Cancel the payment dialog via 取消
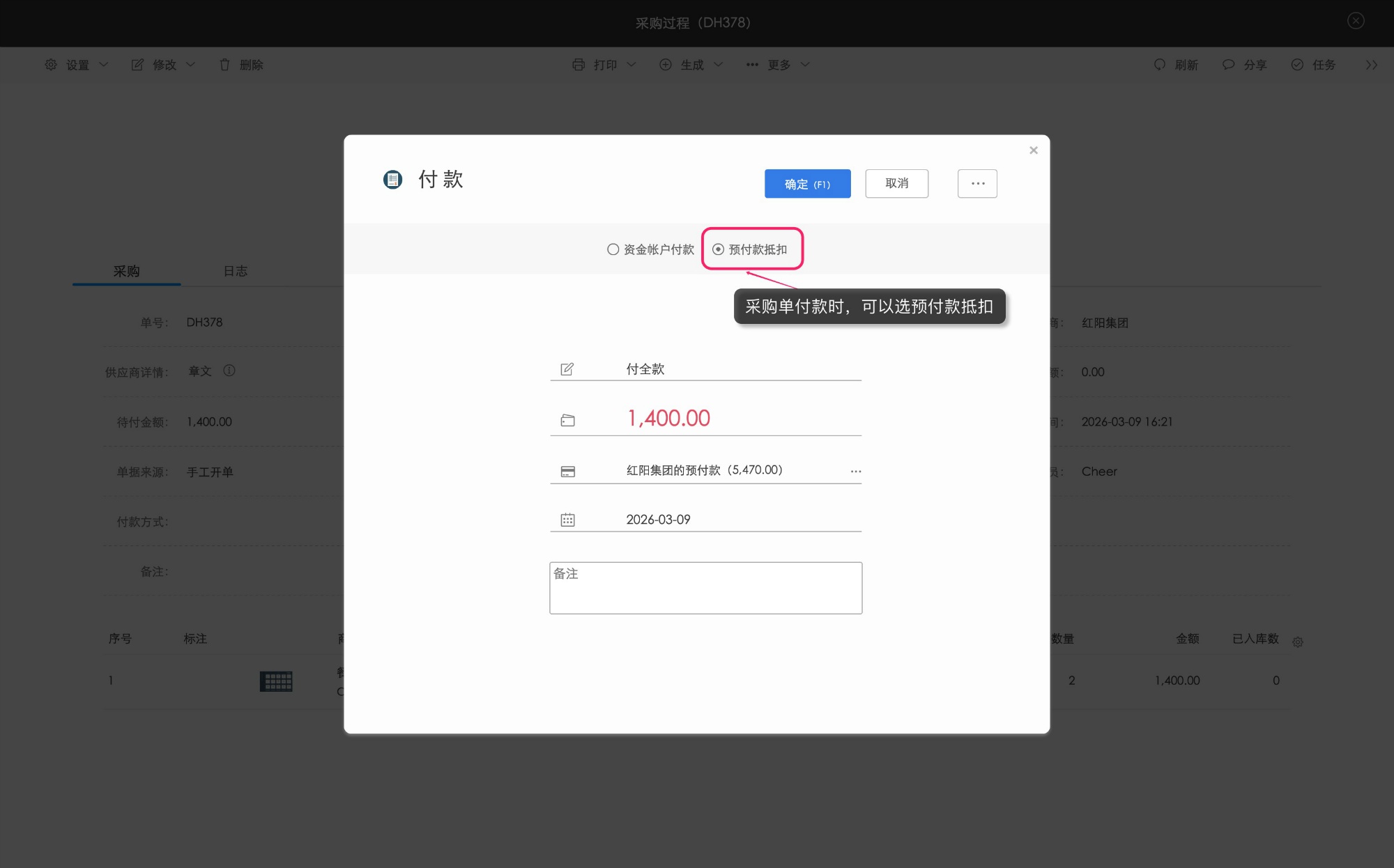Image resolution: width=1394 pixels, height=868 pixels. (896, 183)
